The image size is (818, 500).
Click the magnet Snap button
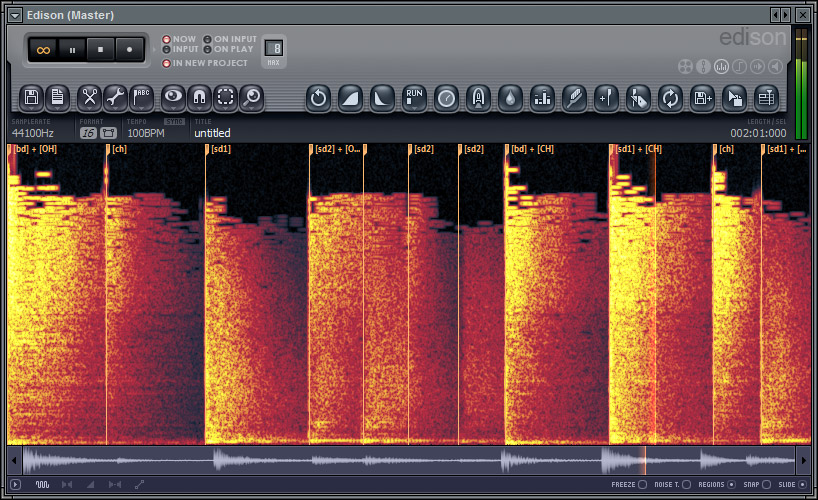point(200,97)
